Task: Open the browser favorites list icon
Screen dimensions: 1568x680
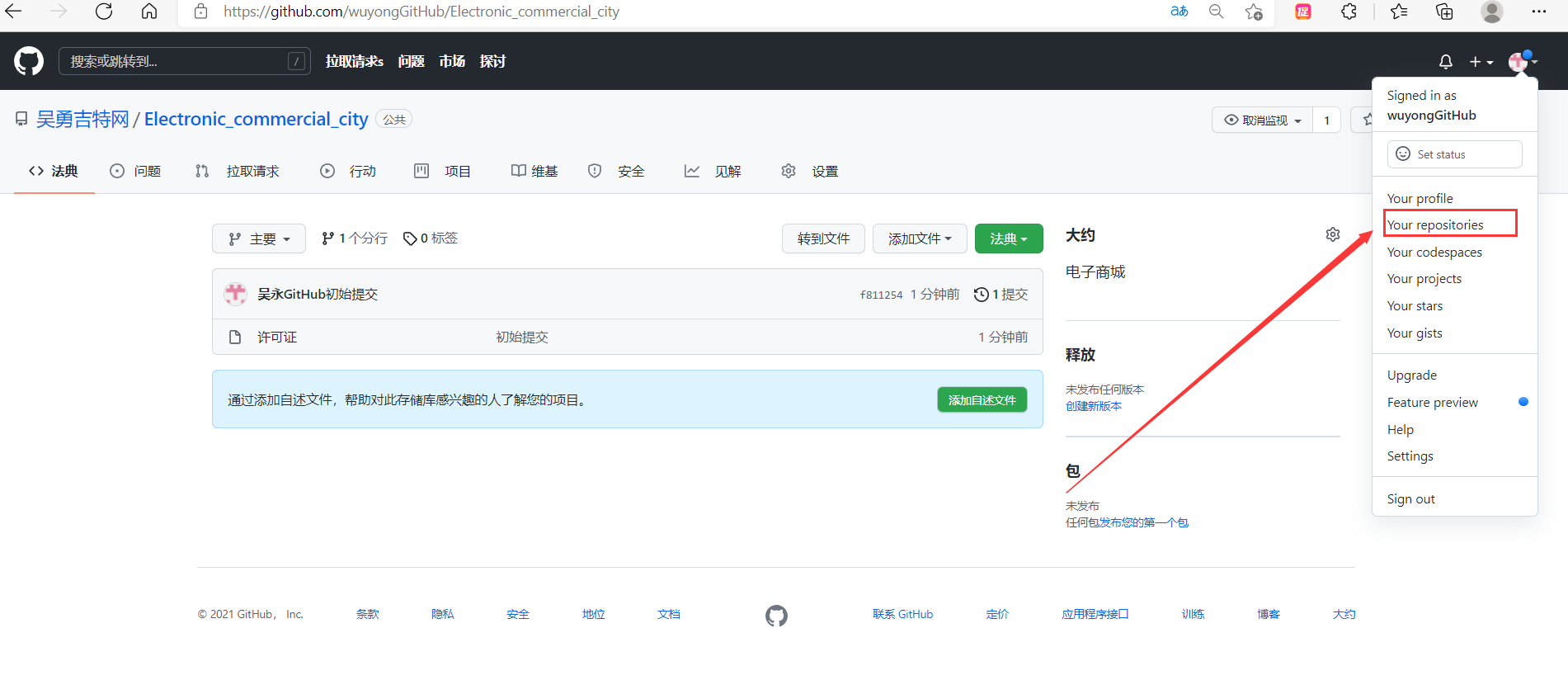Action: tap(1399, 12)
